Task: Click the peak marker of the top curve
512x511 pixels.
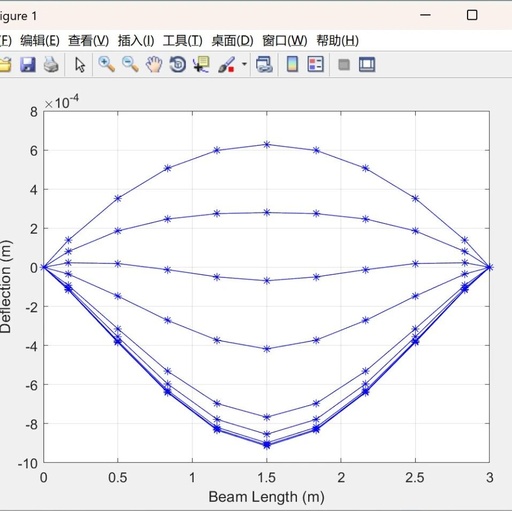Action: point(267,144)
